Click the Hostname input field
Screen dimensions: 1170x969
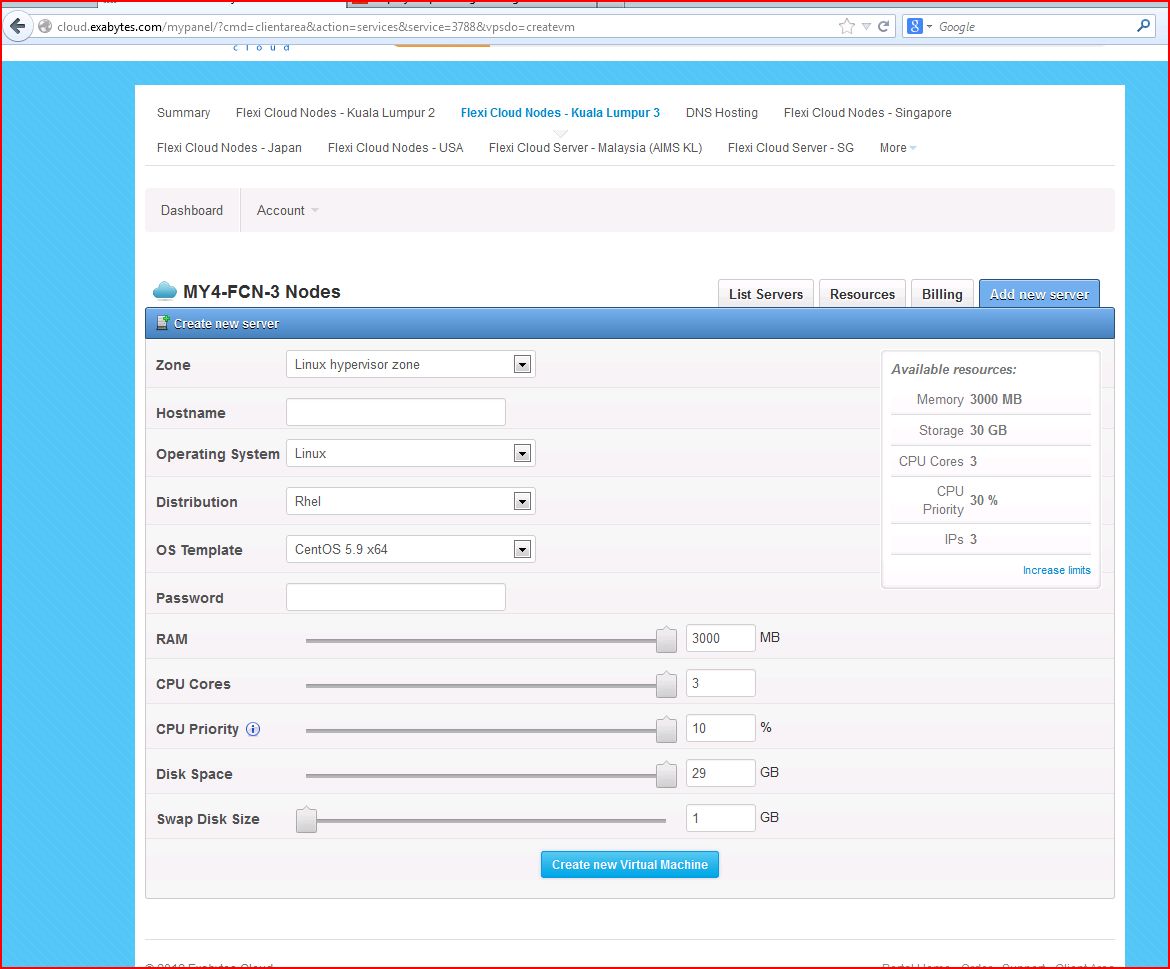pos(395,412)
